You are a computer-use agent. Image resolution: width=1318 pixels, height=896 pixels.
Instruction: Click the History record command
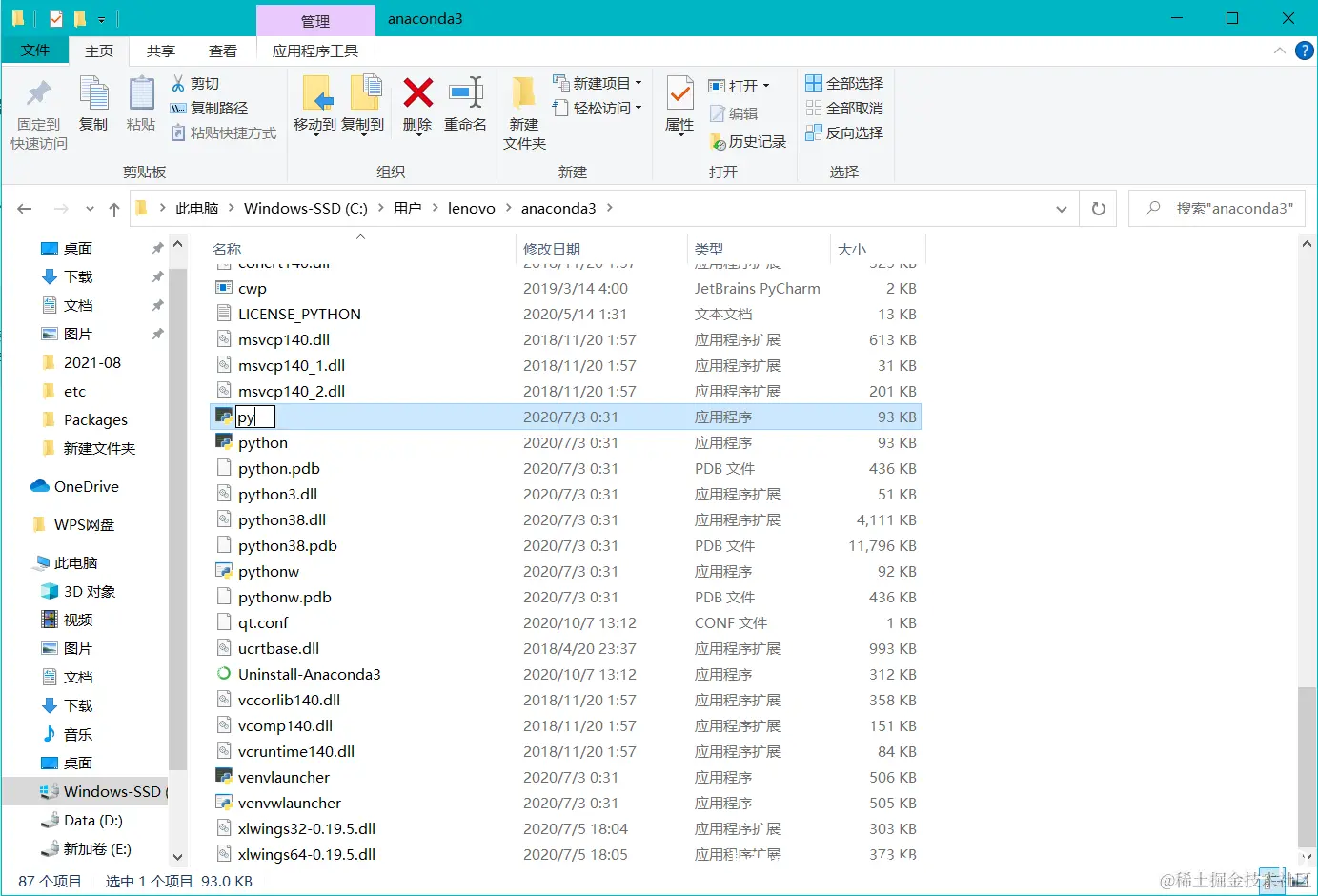748,141
